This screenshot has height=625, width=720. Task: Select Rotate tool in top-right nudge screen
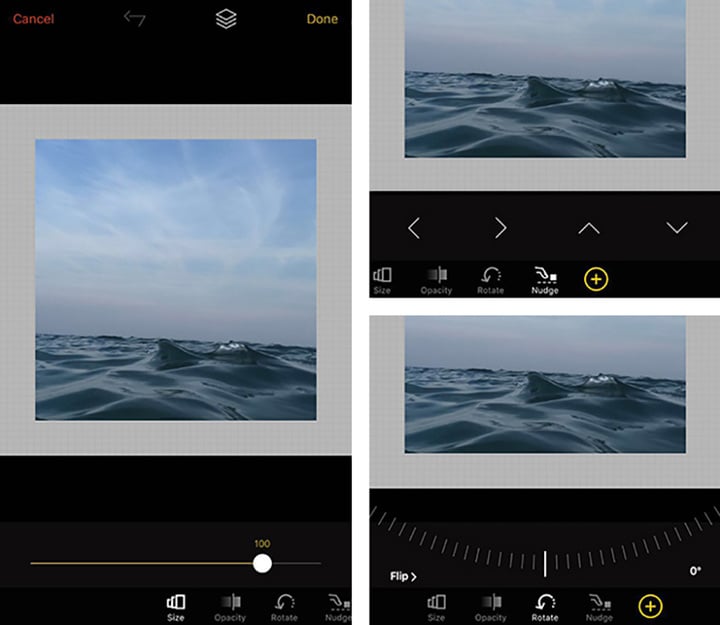[490, 281]
